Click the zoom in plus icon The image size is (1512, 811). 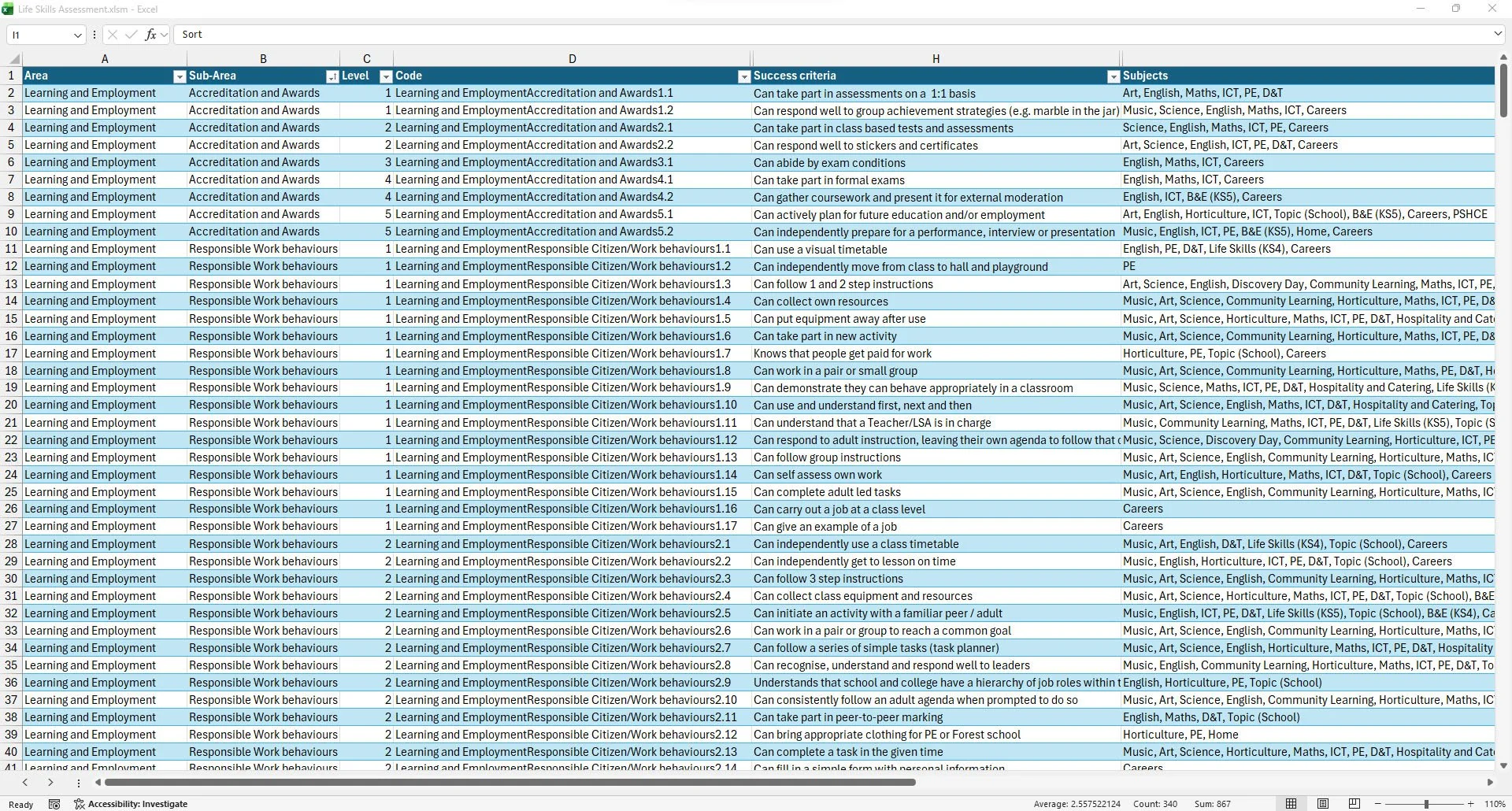tap(1470, 804)
